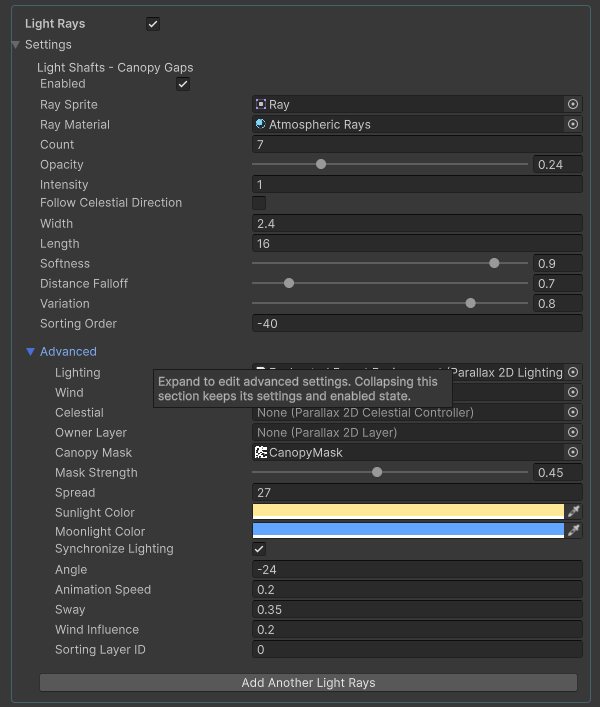Open object picker for Ray Material
Viewport: 600px width, 707px height.
click(573, 124)
